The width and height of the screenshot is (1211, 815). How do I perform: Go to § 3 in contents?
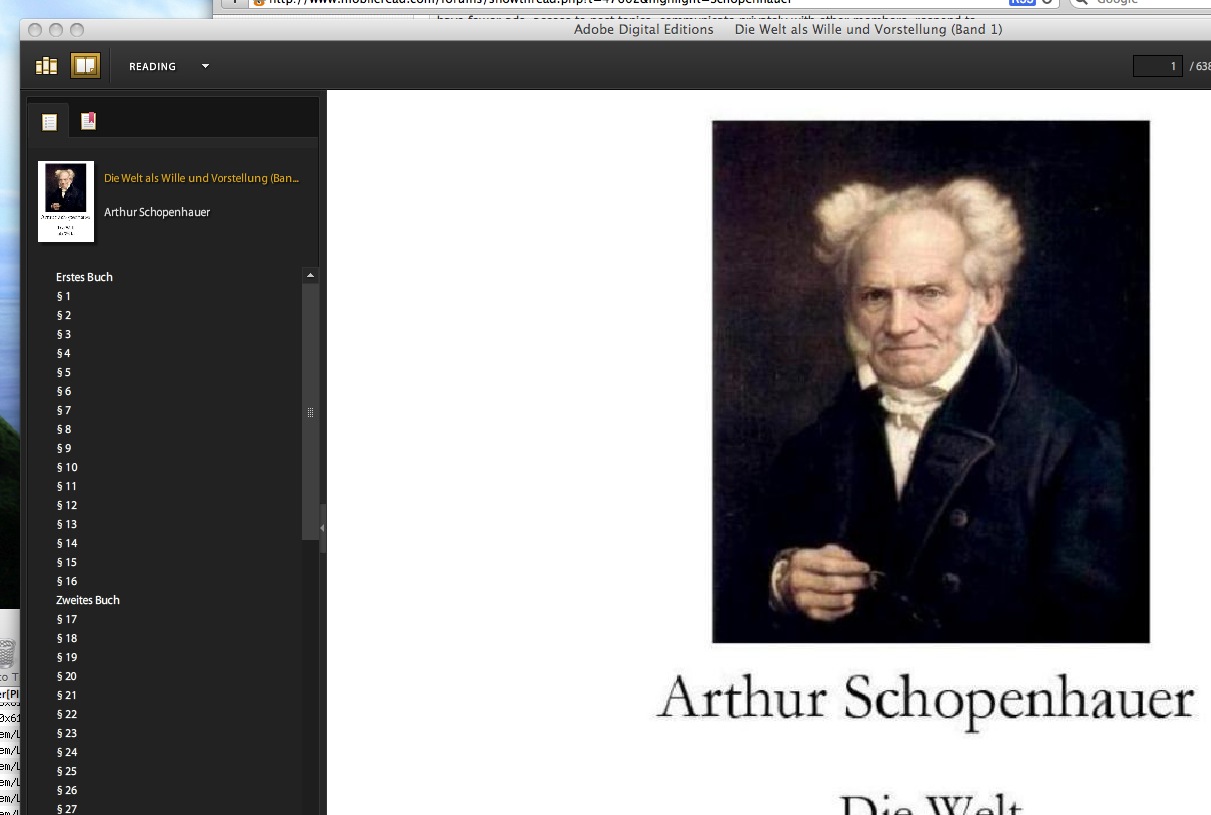pyautogui.click(x=64, y=334)
